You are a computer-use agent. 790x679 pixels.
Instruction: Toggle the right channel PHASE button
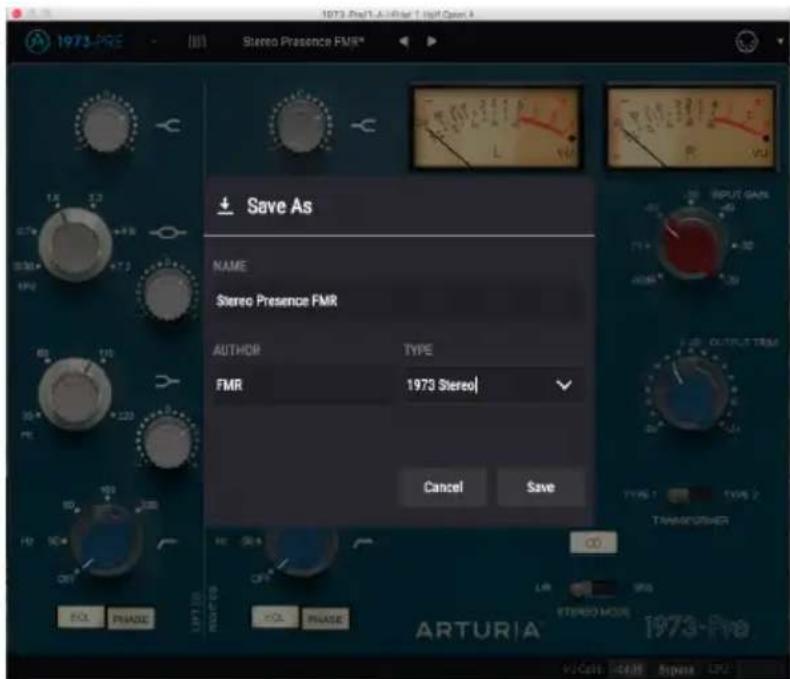[325, 618]
